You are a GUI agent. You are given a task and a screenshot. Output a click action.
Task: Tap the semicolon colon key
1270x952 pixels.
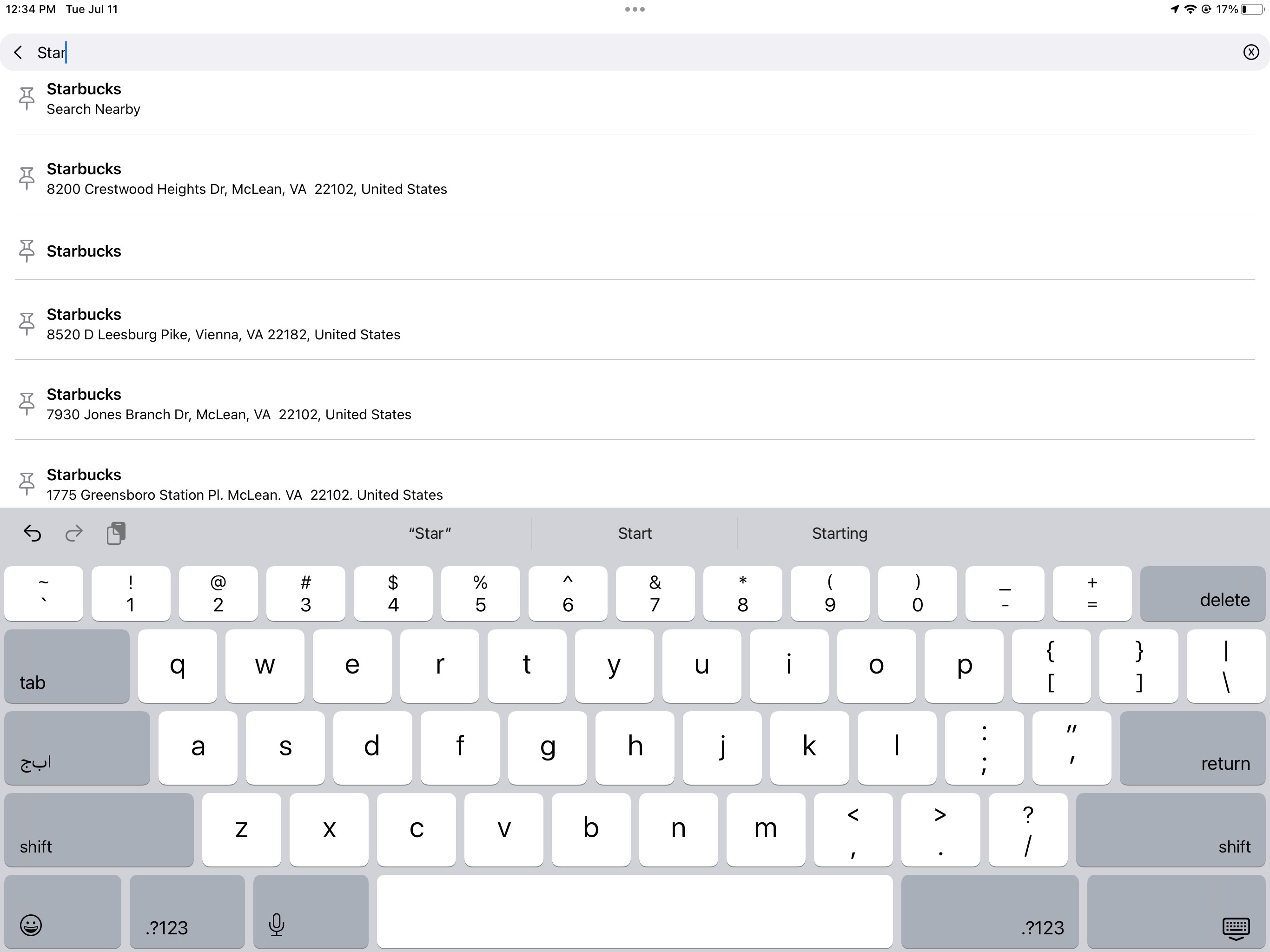click(x=984, y=747)
